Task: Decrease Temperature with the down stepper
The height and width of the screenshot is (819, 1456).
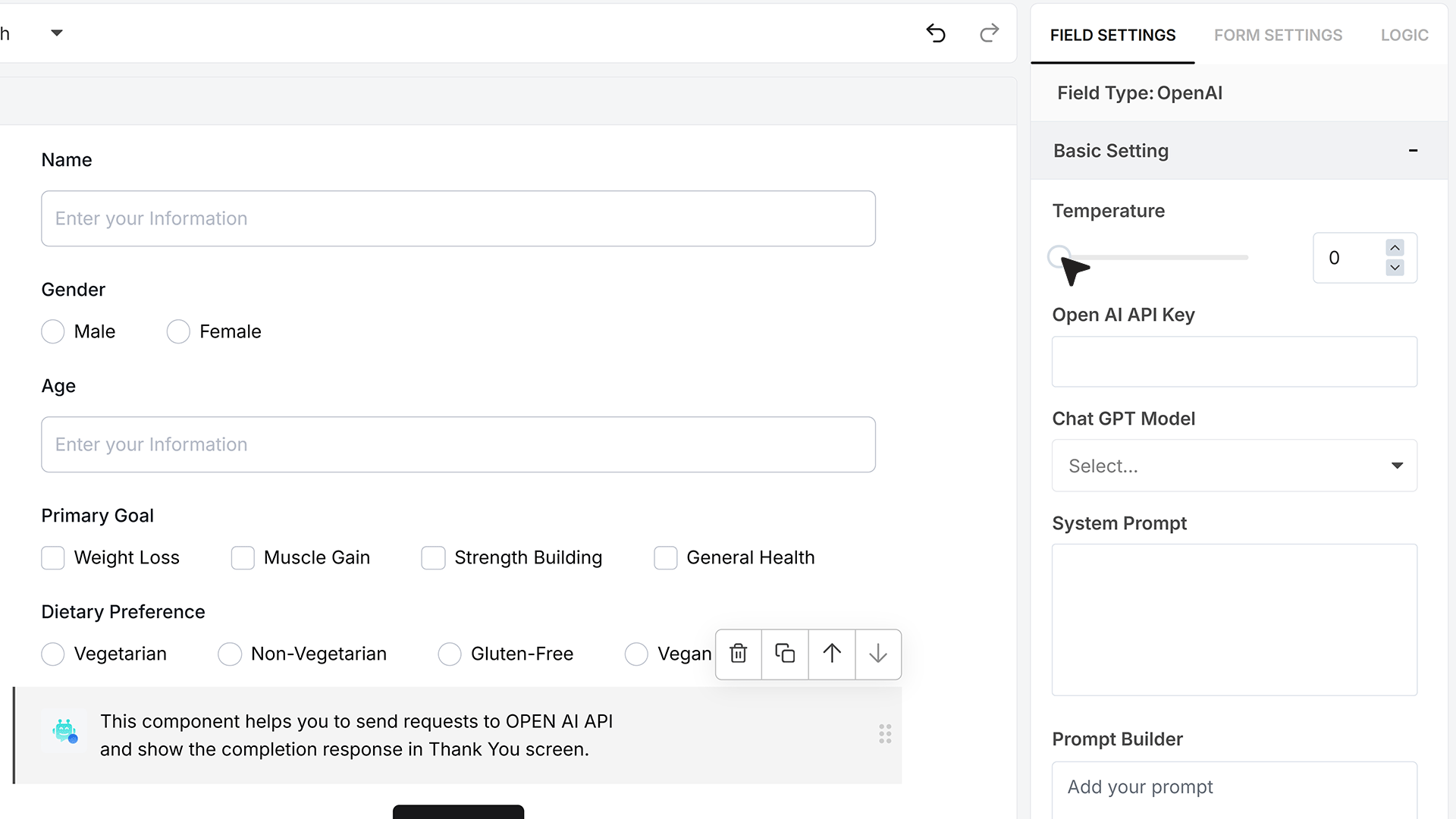Action: coord(1395,268)
